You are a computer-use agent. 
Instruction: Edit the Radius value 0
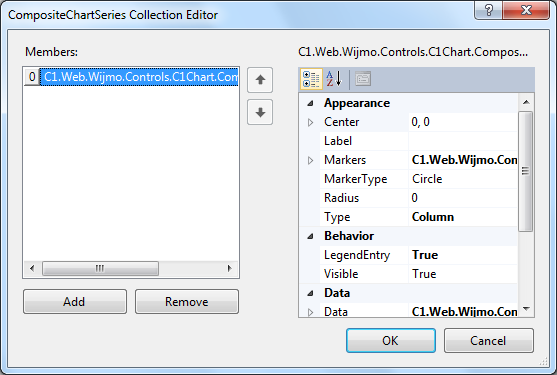pos(463,198)
